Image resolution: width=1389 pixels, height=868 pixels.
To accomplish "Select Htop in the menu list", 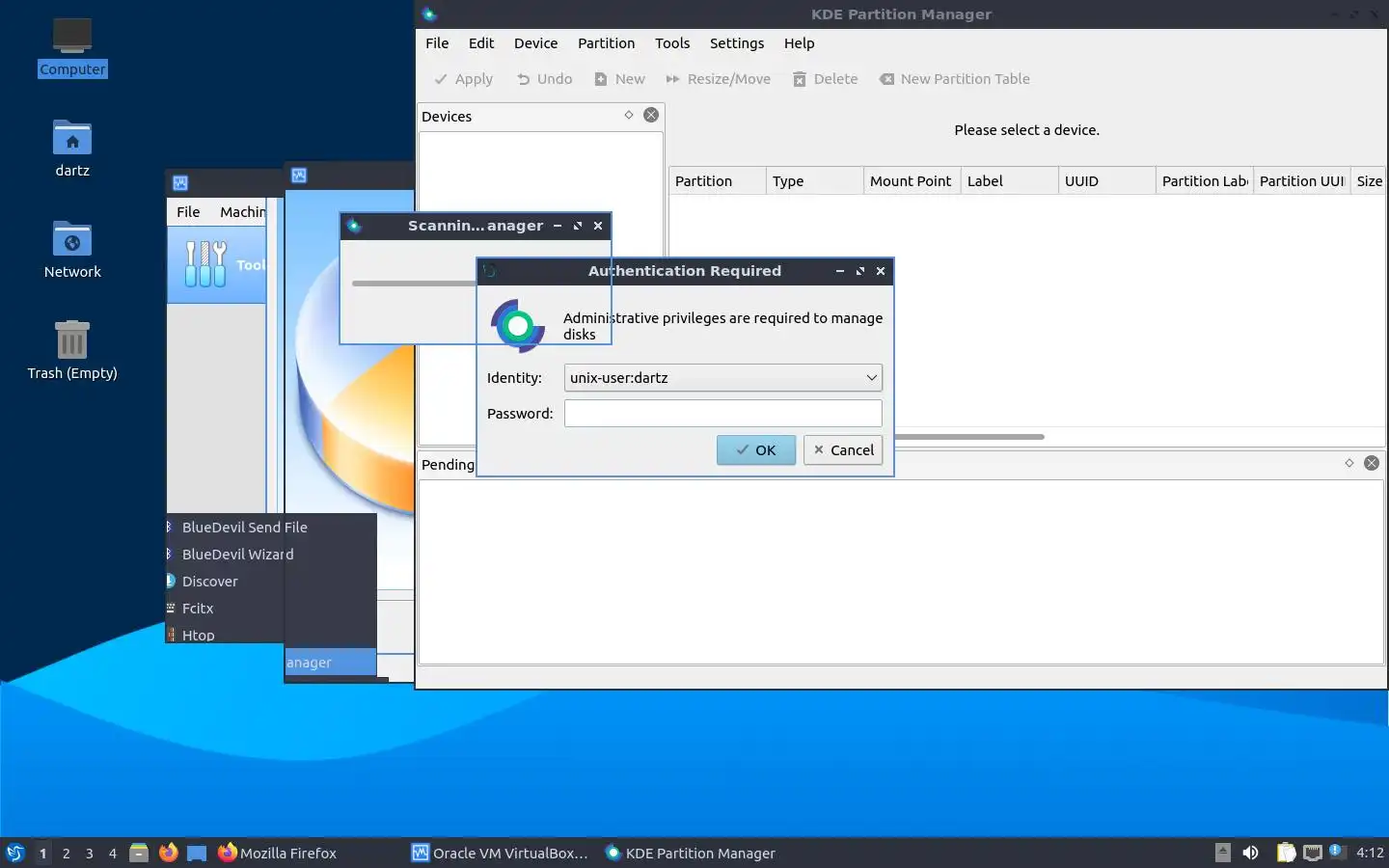I will click(x=199, y=635).
